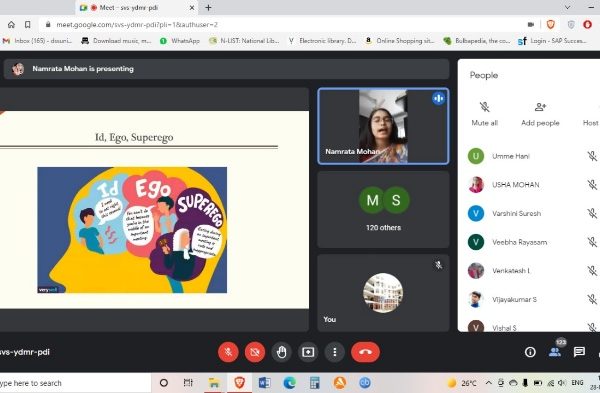Mute Umme Hani's microphone
This screenshot has width=600, height=393.
click(592, 156)
